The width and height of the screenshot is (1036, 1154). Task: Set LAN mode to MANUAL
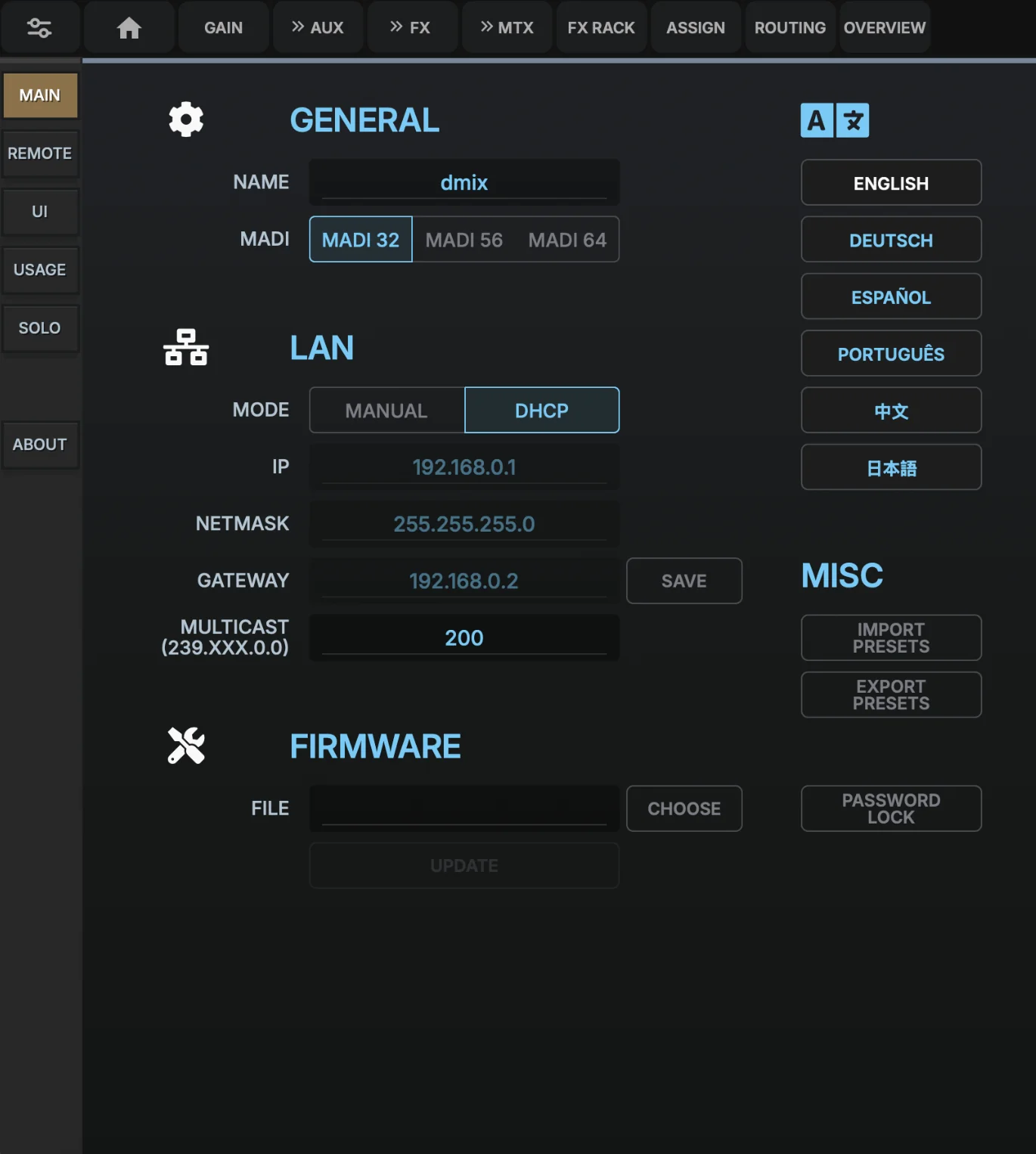point(386,411)
